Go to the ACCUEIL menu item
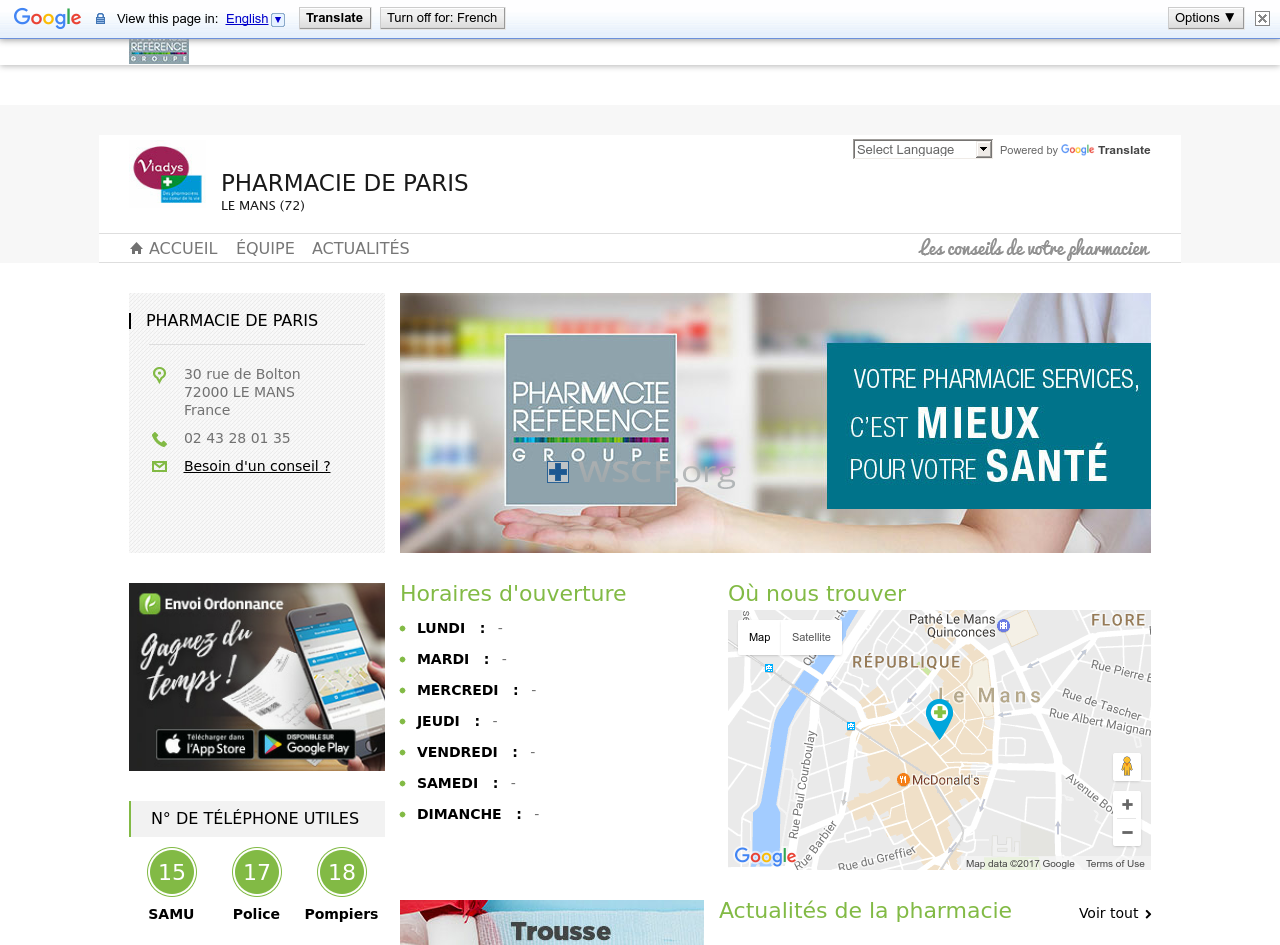This screenshot has height=945, width=1280. (x=183, y=249)
